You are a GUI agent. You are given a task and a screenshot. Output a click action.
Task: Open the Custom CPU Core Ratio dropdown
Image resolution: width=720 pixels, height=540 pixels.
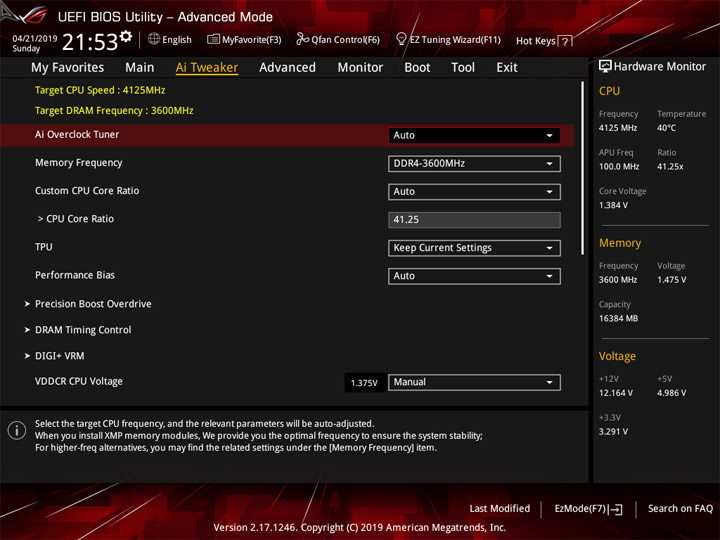coord(474,191)
